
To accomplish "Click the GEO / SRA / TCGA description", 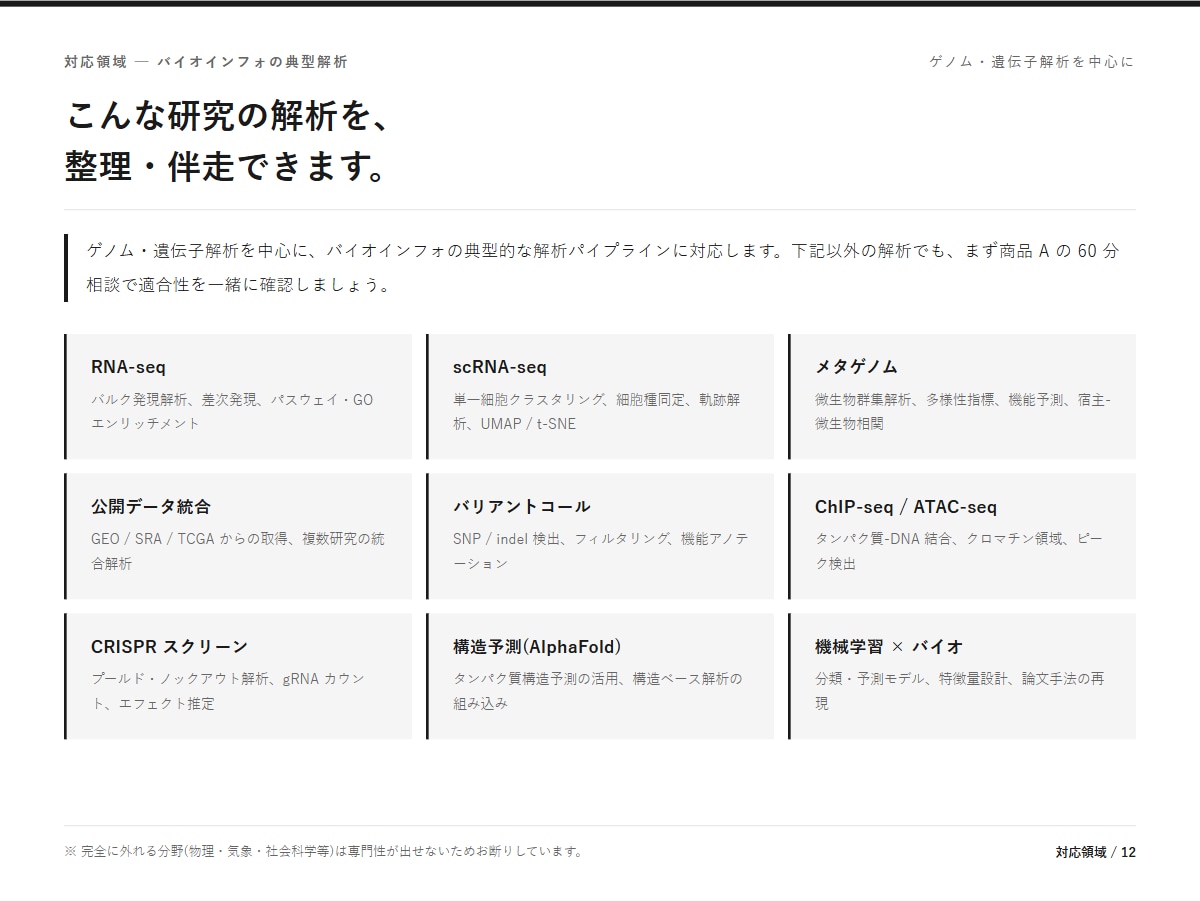I will click(x=238, y=551).
